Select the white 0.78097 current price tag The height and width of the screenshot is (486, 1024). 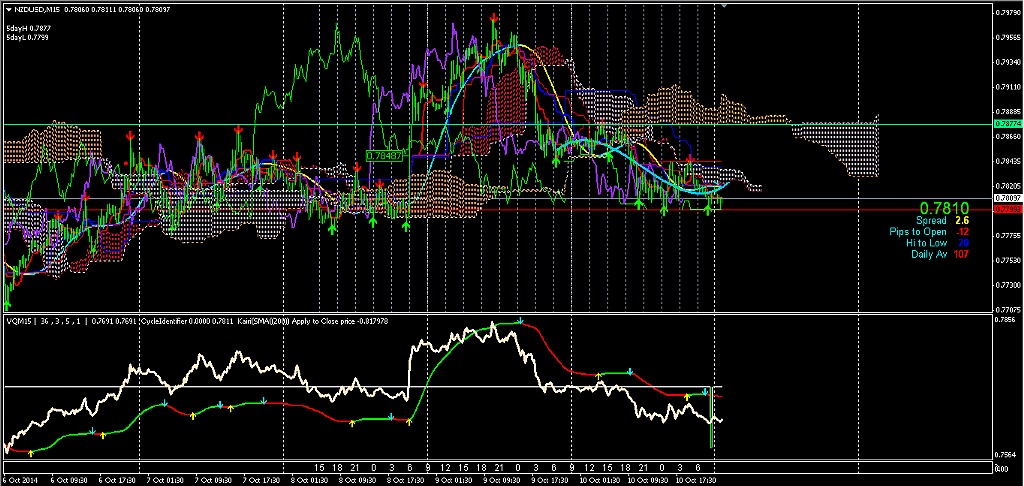[1007, 199]
